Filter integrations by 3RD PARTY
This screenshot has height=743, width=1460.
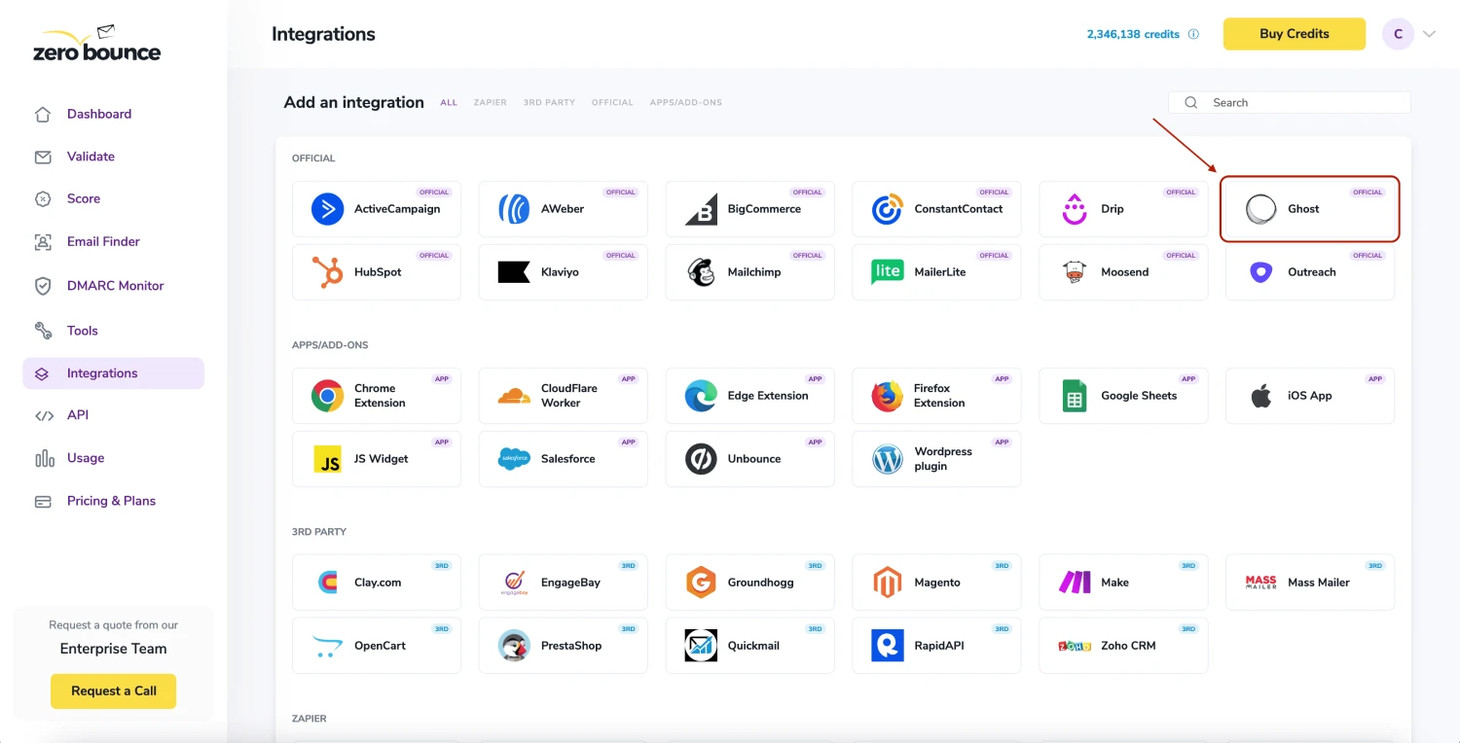548,102
